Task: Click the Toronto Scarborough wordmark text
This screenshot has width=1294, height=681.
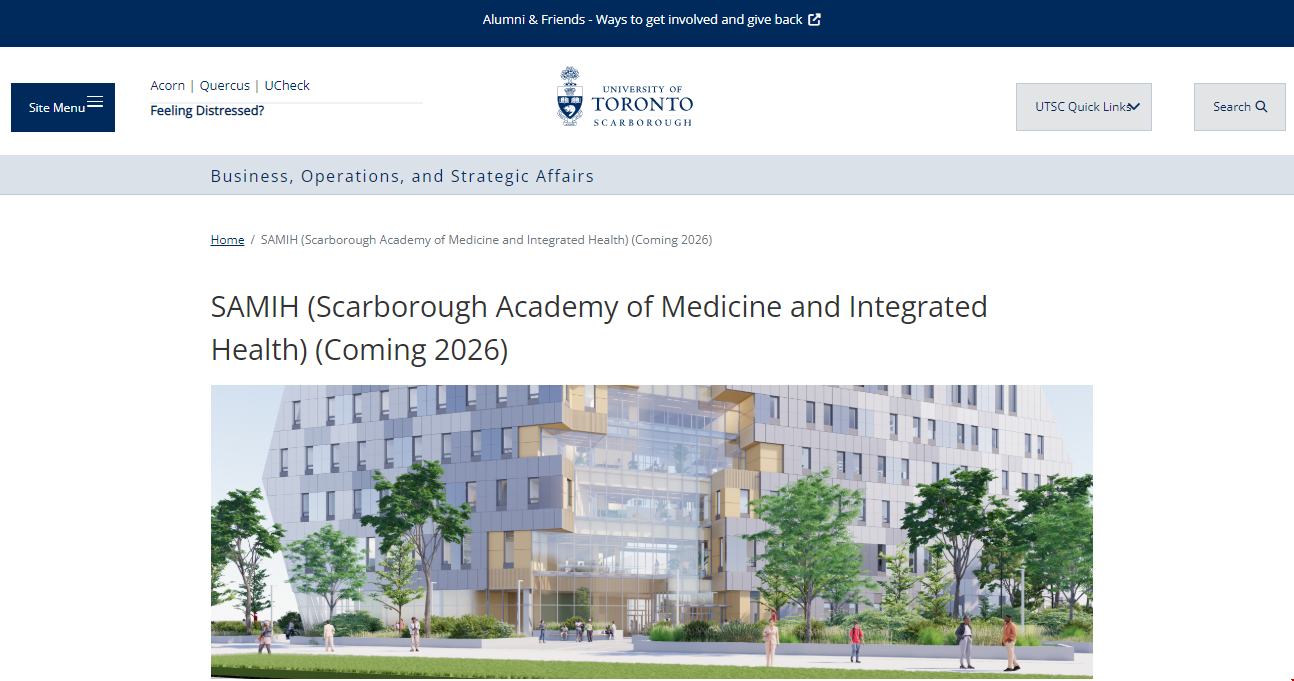Action: click(641, 105)
